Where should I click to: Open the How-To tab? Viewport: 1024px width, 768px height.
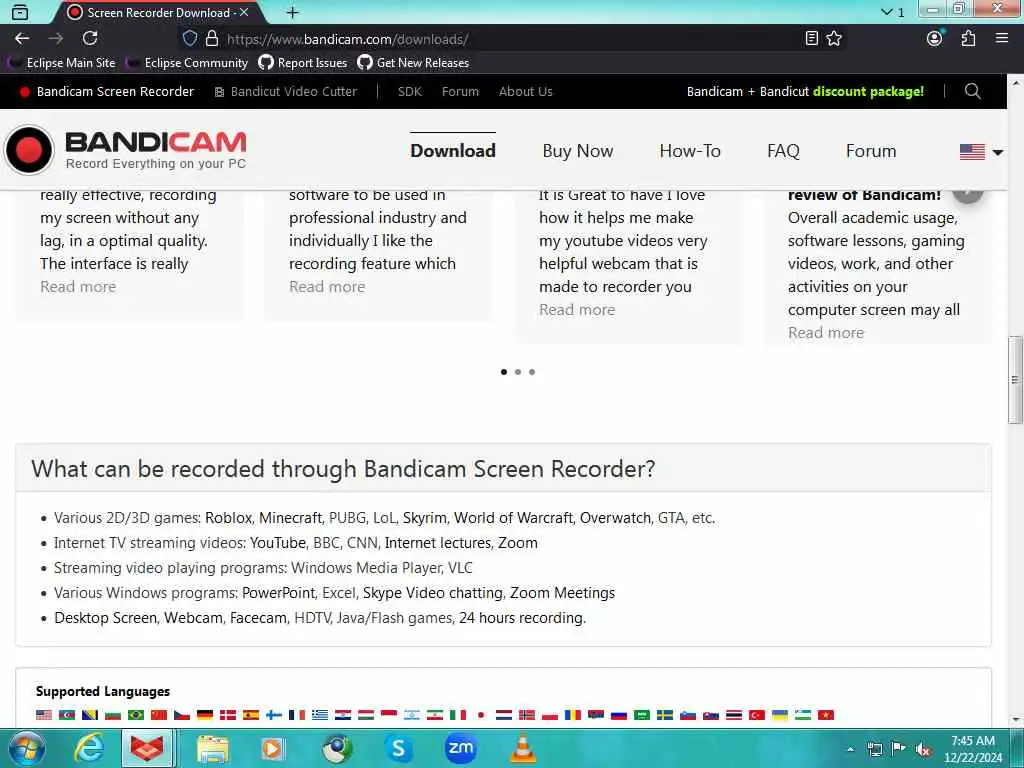tap(690, 151)
